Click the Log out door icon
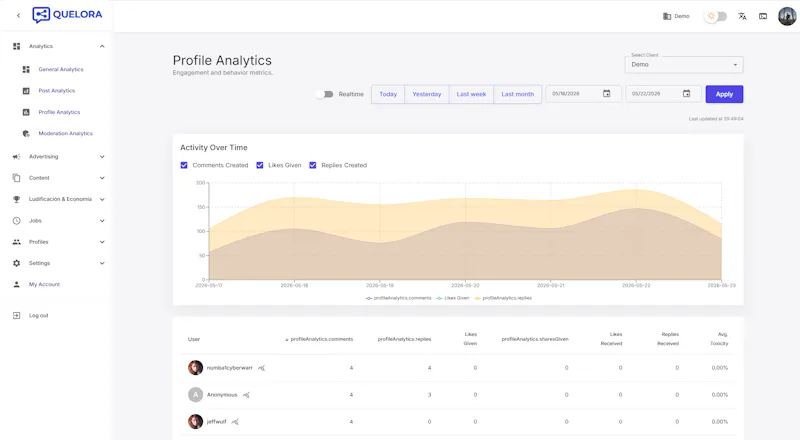Viewport: 800px width, 440px height. (16, 315)
